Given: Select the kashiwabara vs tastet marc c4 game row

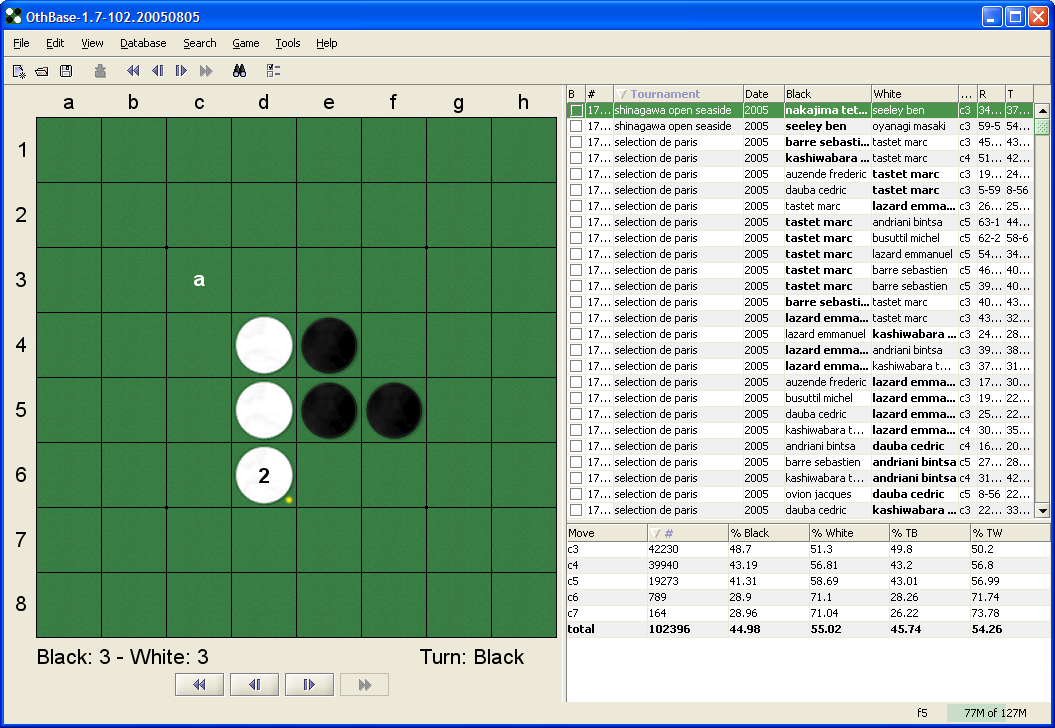Looking at the screenshot, I should click(799, 158).
